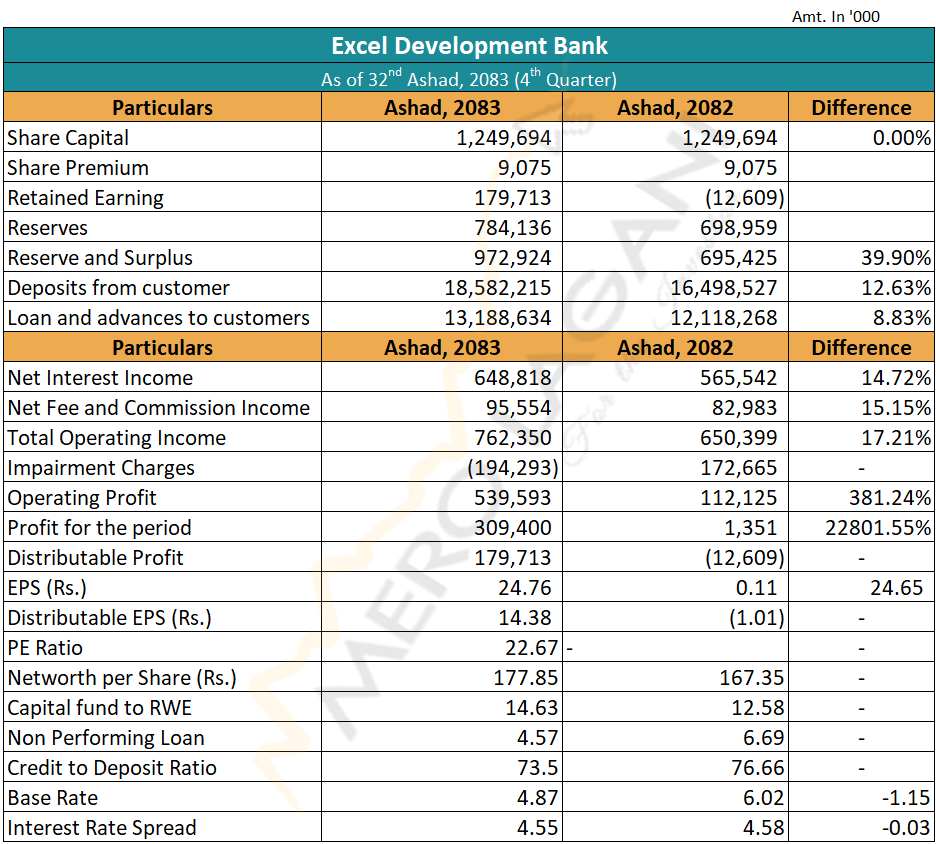The height and width of the screenshot is (844, 936).
Task: Select Reserves value 784,136
Action: (513, 228)
